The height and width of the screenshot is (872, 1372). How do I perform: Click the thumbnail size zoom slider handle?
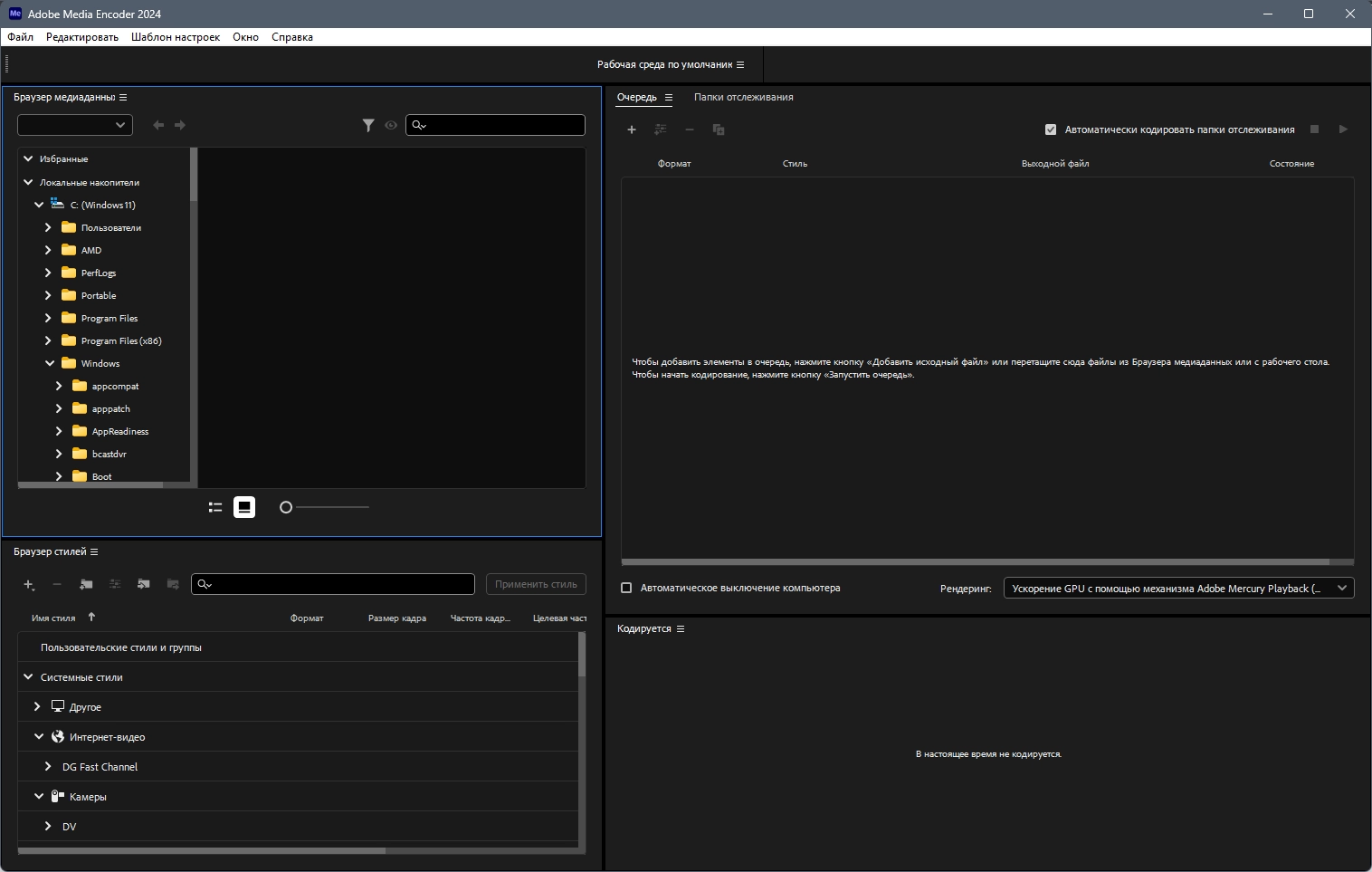pos(286,507)
